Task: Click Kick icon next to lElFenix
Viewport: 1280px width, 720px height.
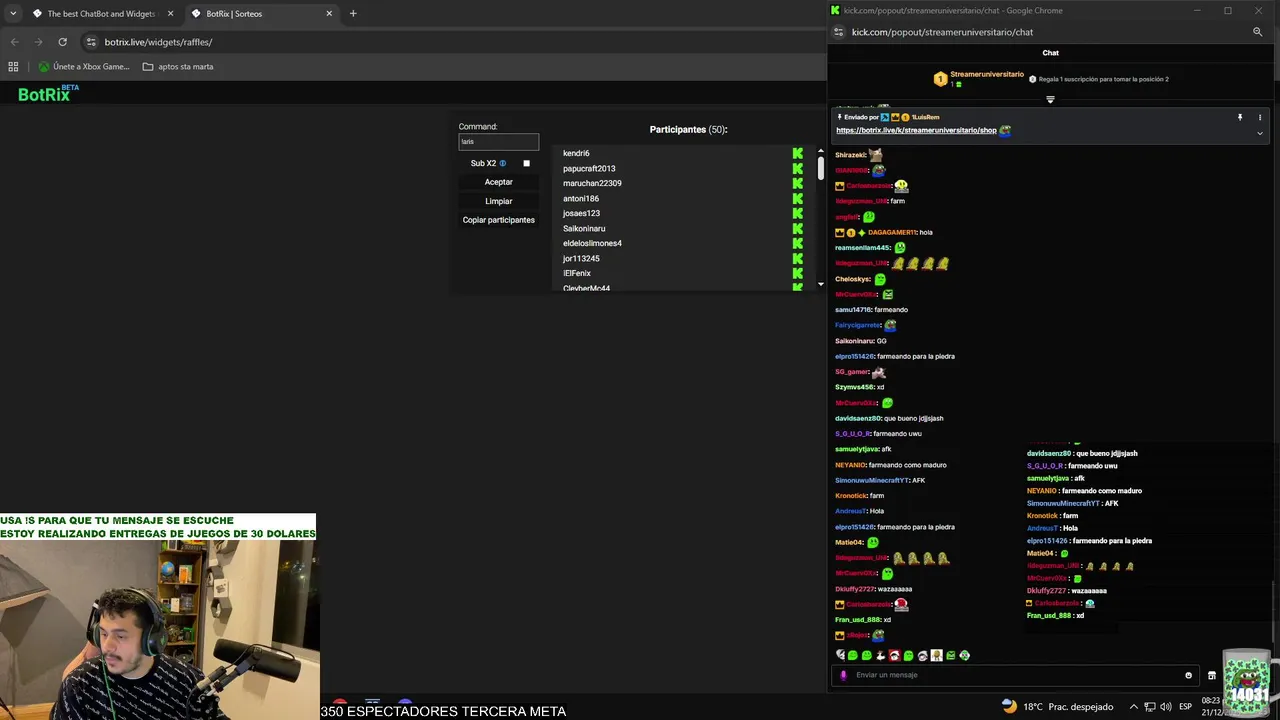Action: pos(797,274)
